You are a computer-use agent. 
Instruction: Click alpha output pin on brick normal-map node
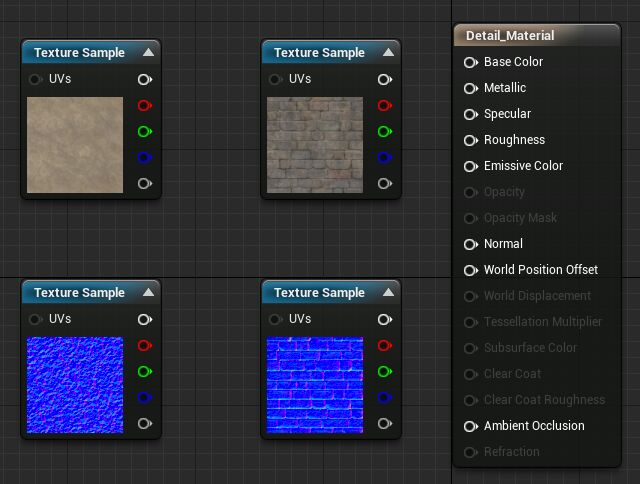click(x=385, y=424)
